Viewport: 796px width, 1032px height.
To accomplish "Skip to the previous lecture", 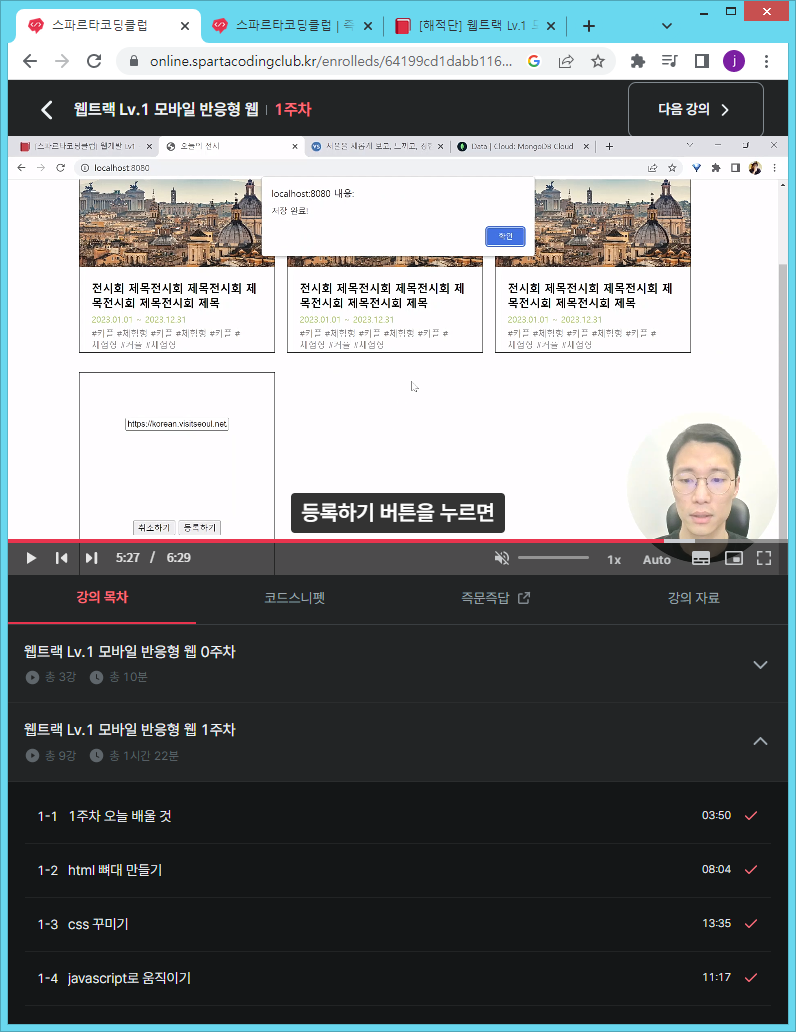I will [x=61, y=558].
